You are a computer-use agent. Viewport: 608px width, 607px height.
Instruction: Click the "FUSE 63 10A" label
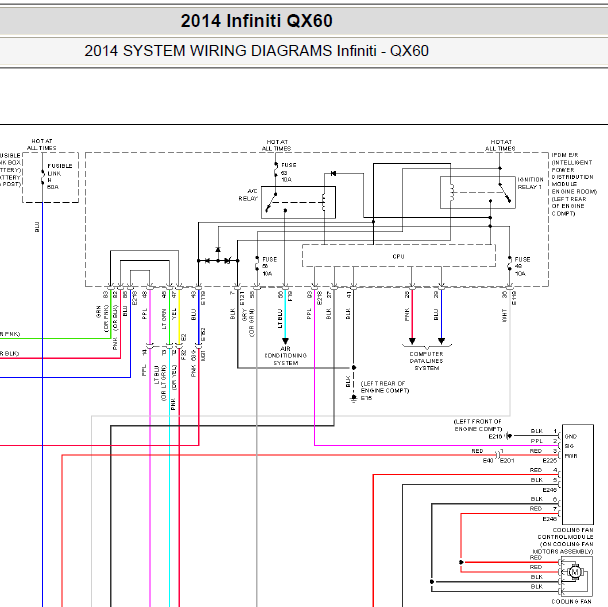(x=288, y=172)
